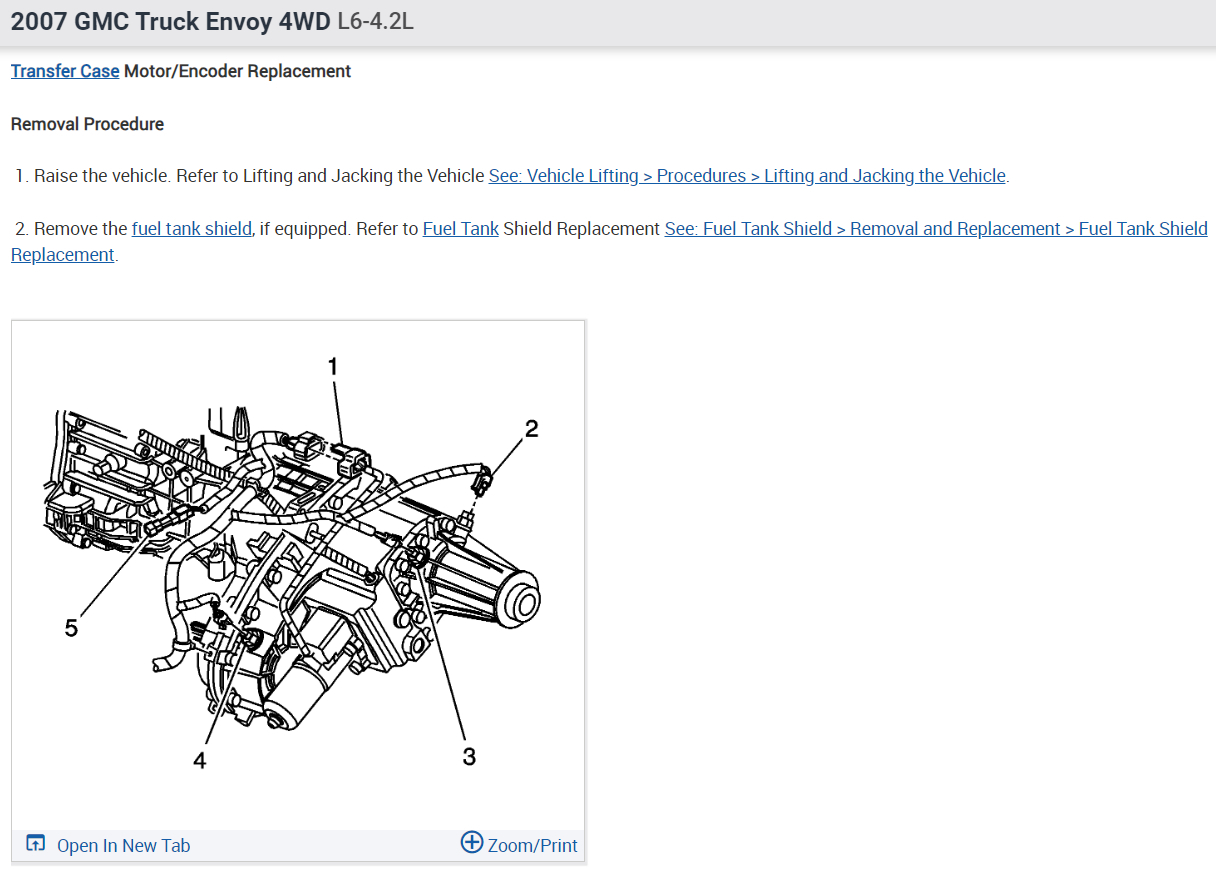Open the Transfer Case link in title

coord(65,71)
